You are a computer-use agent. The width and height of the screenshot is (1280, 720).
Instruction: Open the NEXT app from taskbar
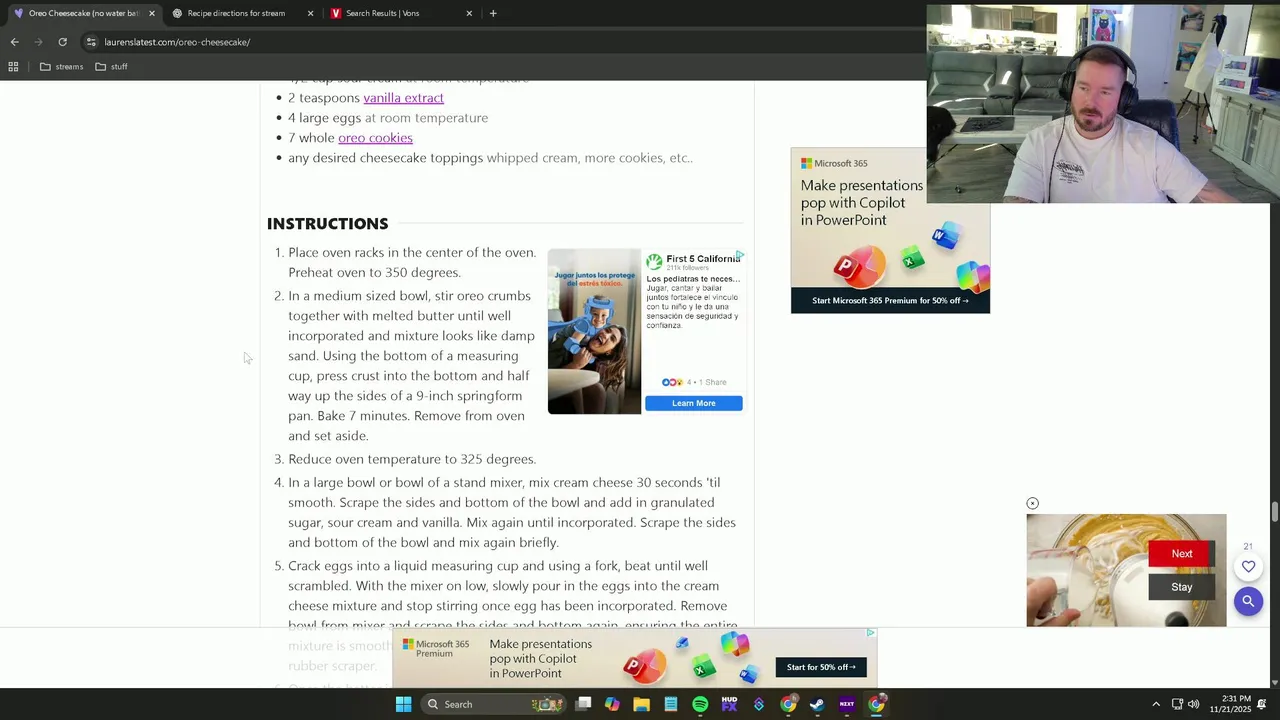846,704
